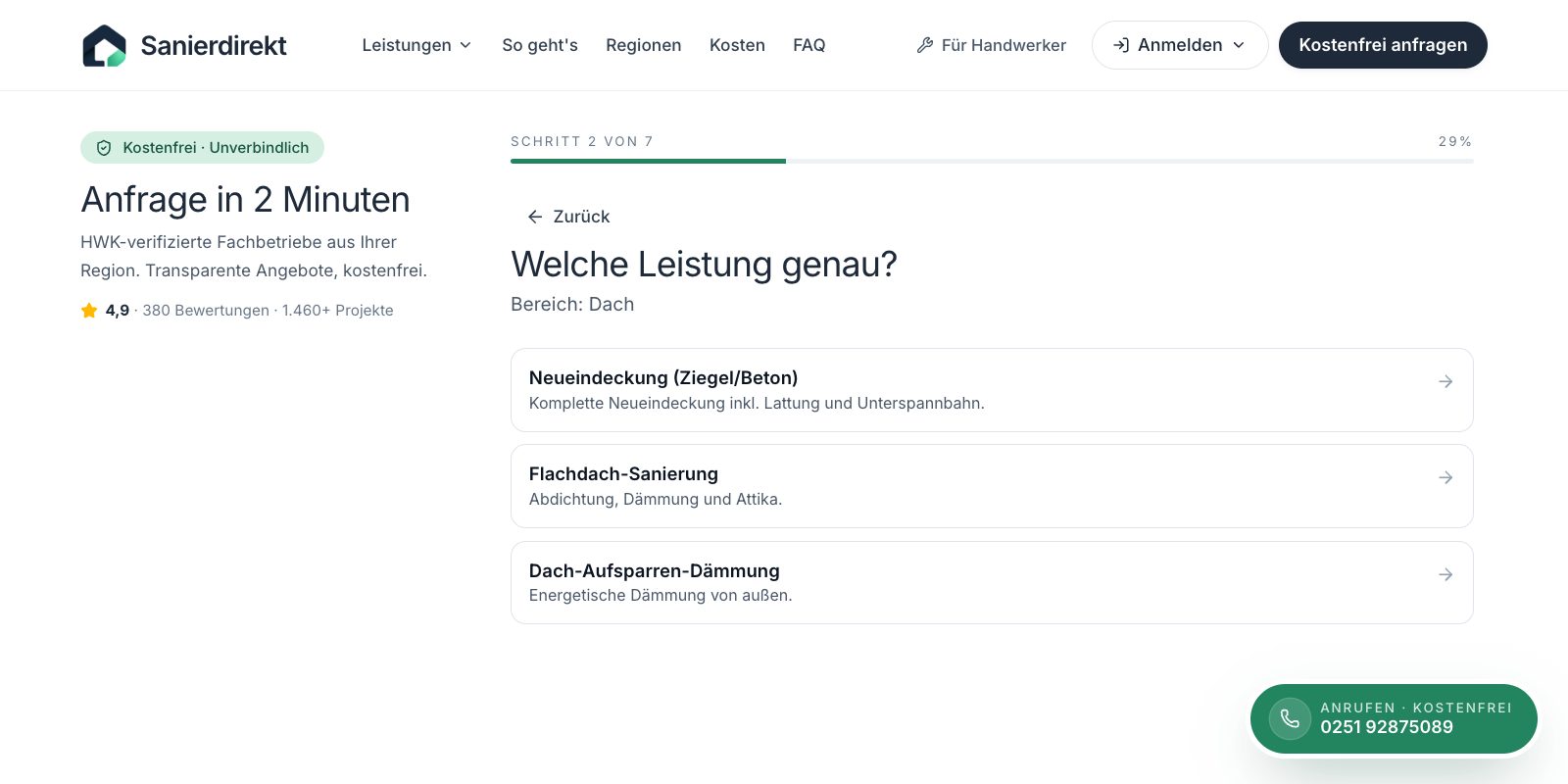Image resolution: width=1568 pixels, height=784 pixels.
Task: Go back with the Zurück link
Action: [x=568, y=217]
